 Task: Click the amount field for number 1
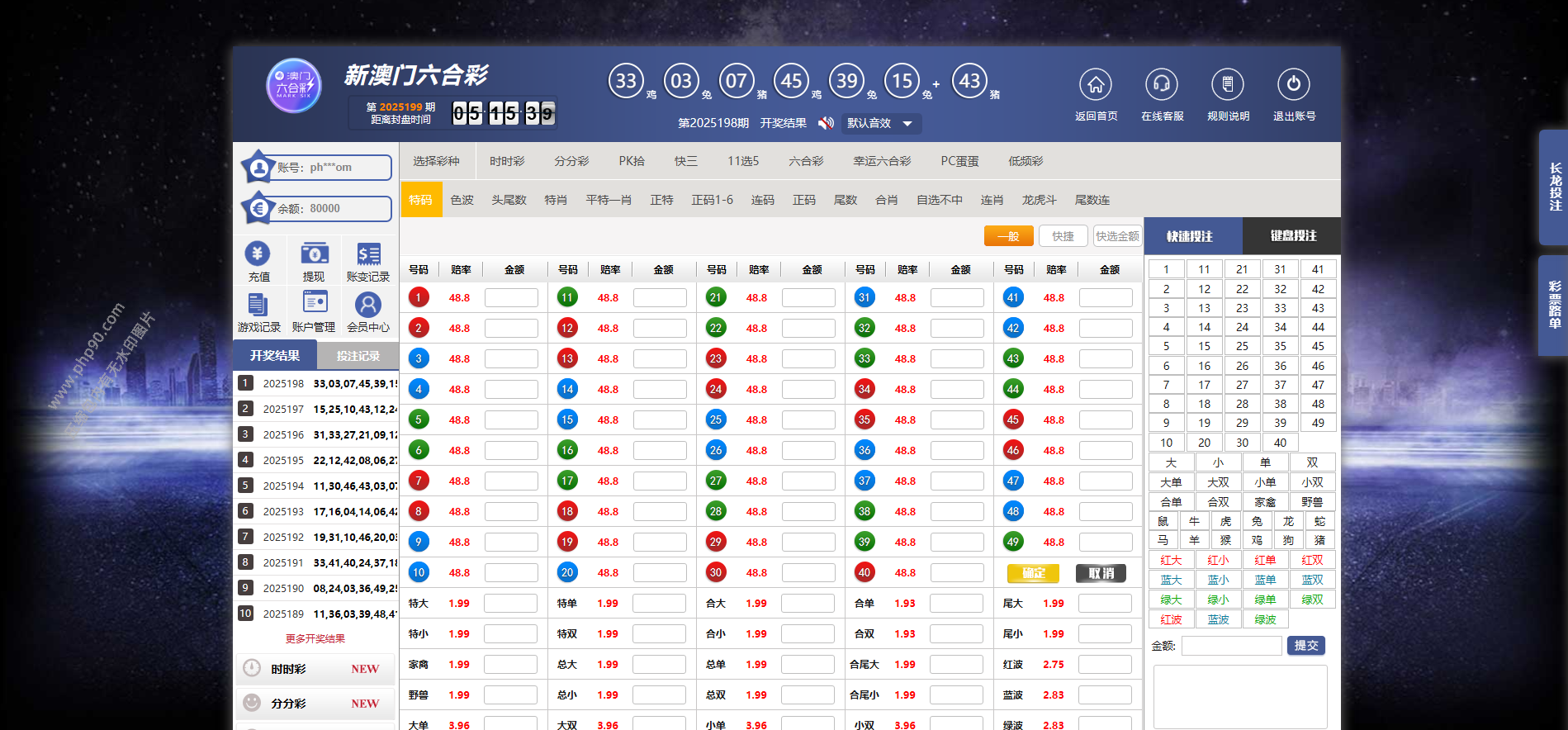[511, 297]
